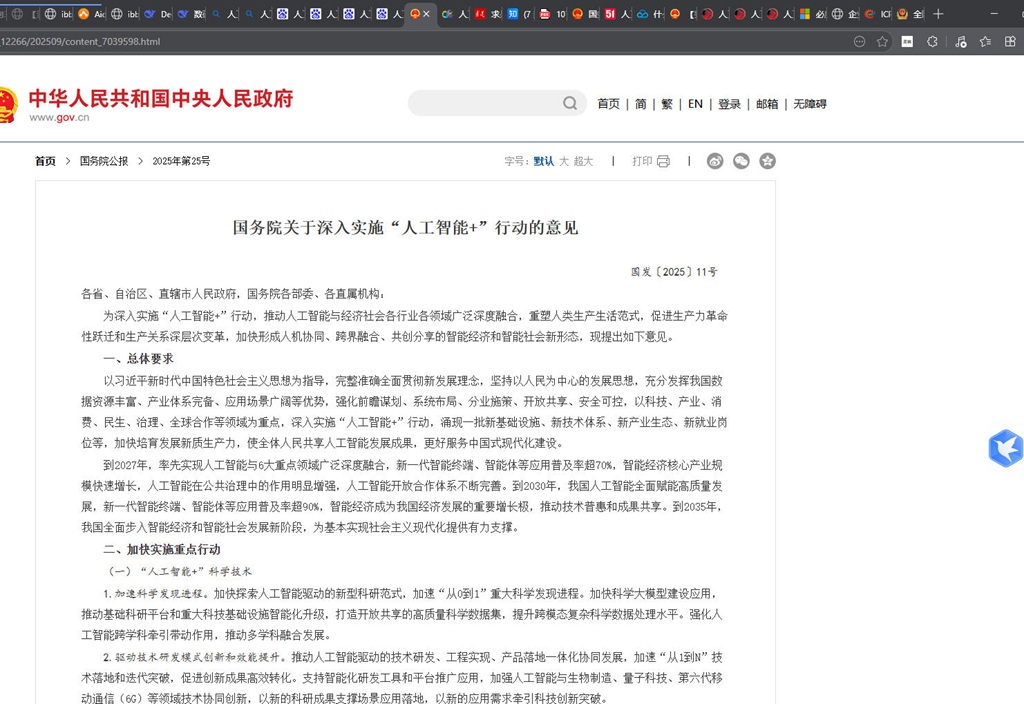The height and width of the screenshot is (704, 1024).
Task: Set font size to 默认
Action: (x=543, y=161)
